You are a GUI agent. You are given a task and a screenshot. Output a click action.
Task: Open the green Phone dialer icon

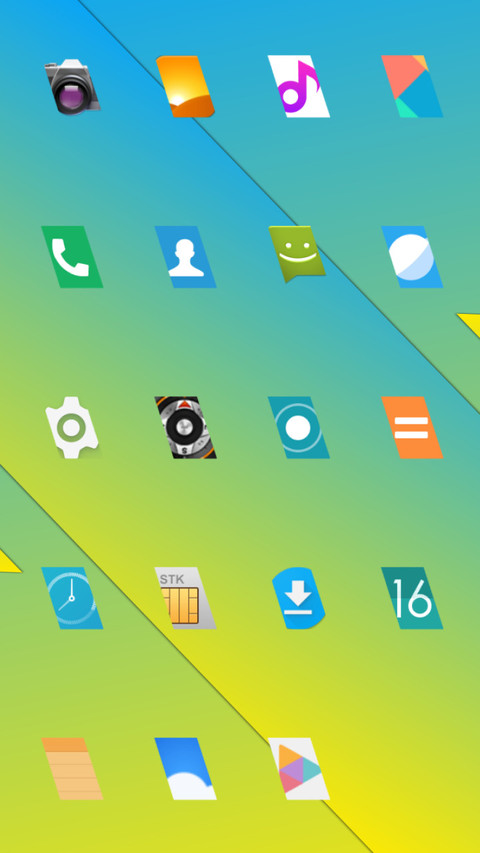(x=72, y=257)
